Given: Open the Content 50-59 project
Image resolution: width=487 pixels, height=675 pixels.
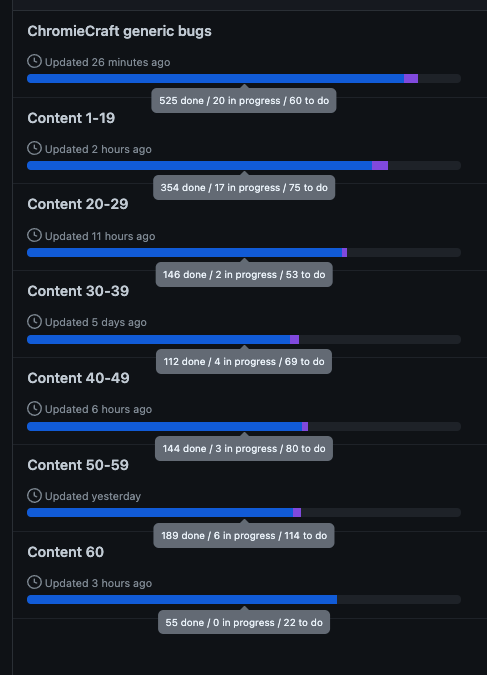Looking at the screenshot, I should pos(78,465).
